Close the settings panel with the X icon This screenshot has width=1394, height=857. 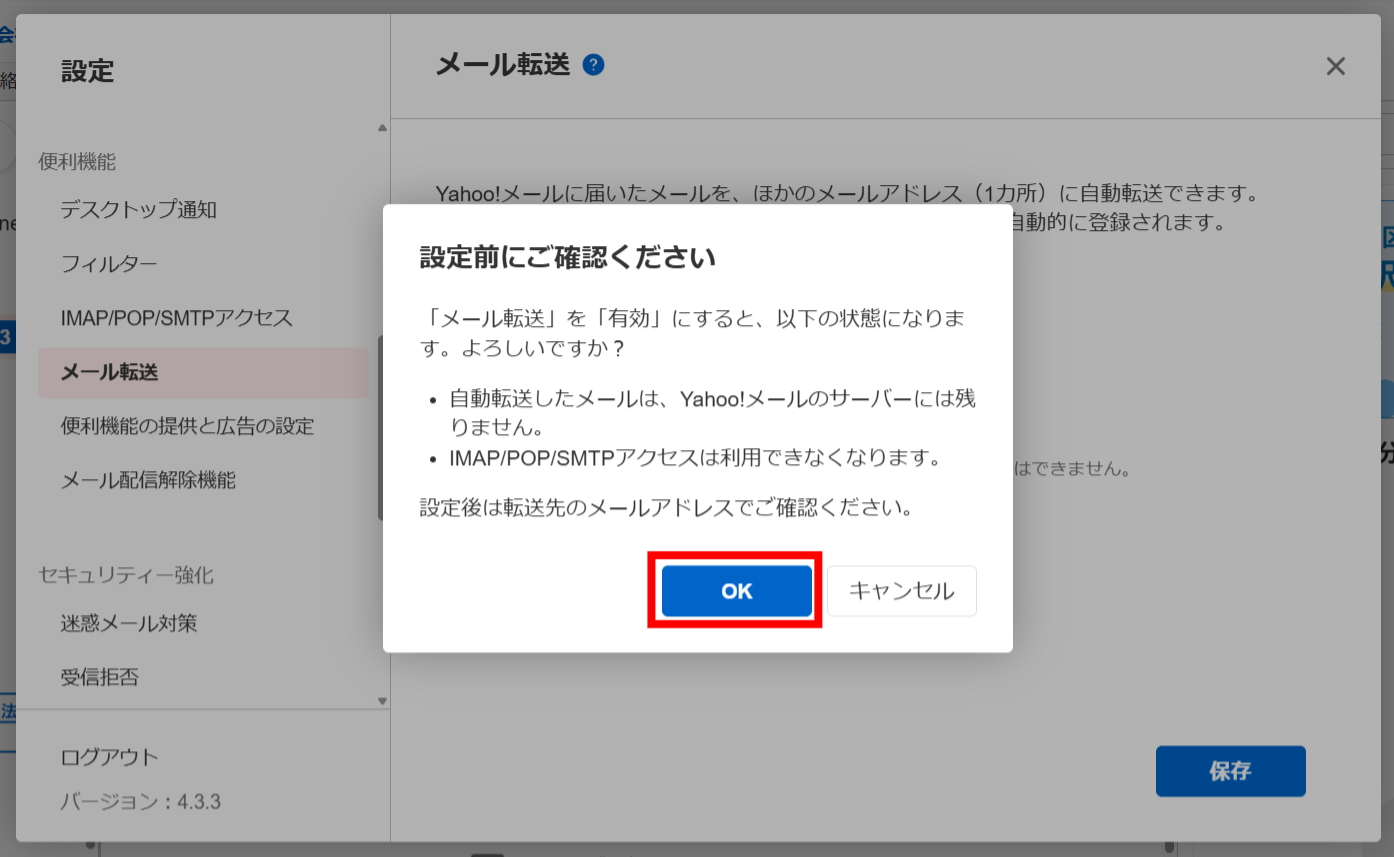click(x=1336, y=66)
